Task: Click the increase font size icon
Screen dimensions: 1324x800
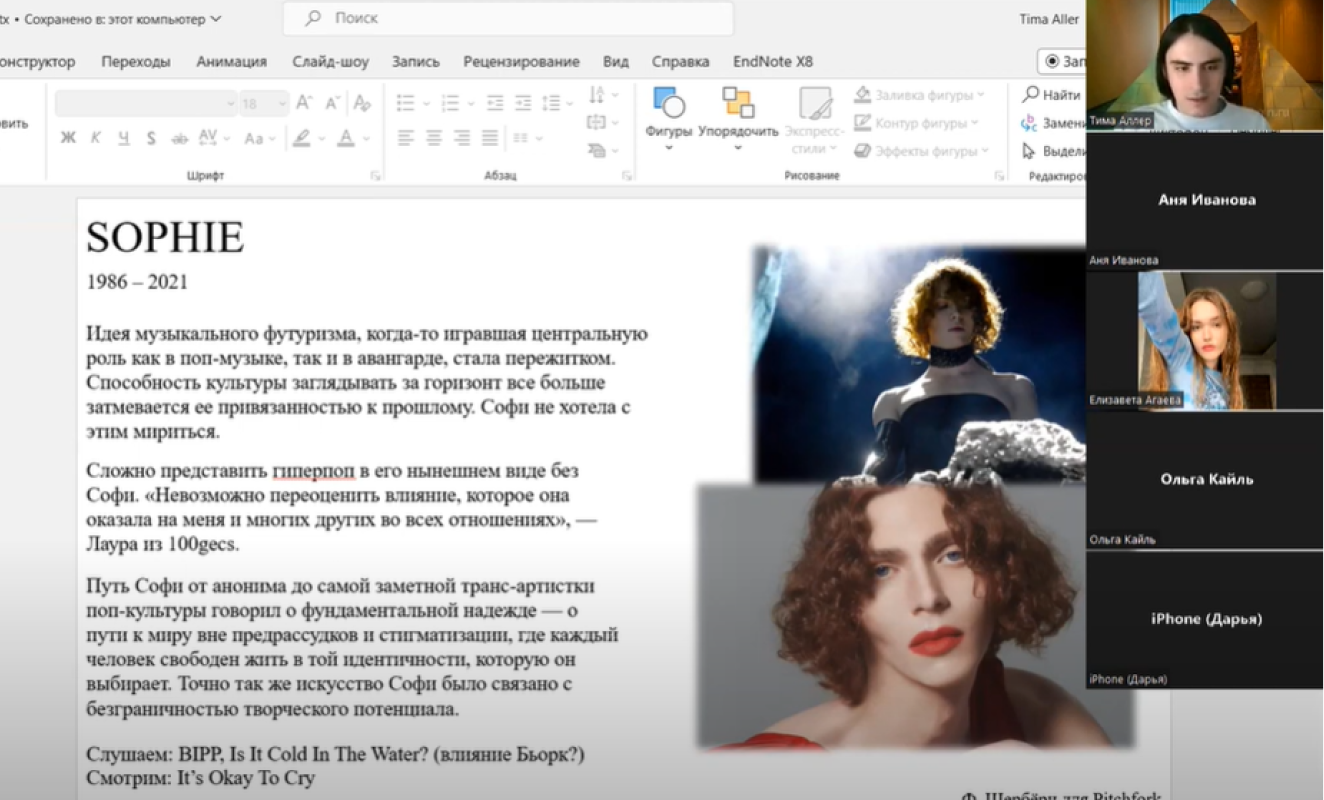Action: (x=304, y=103)
